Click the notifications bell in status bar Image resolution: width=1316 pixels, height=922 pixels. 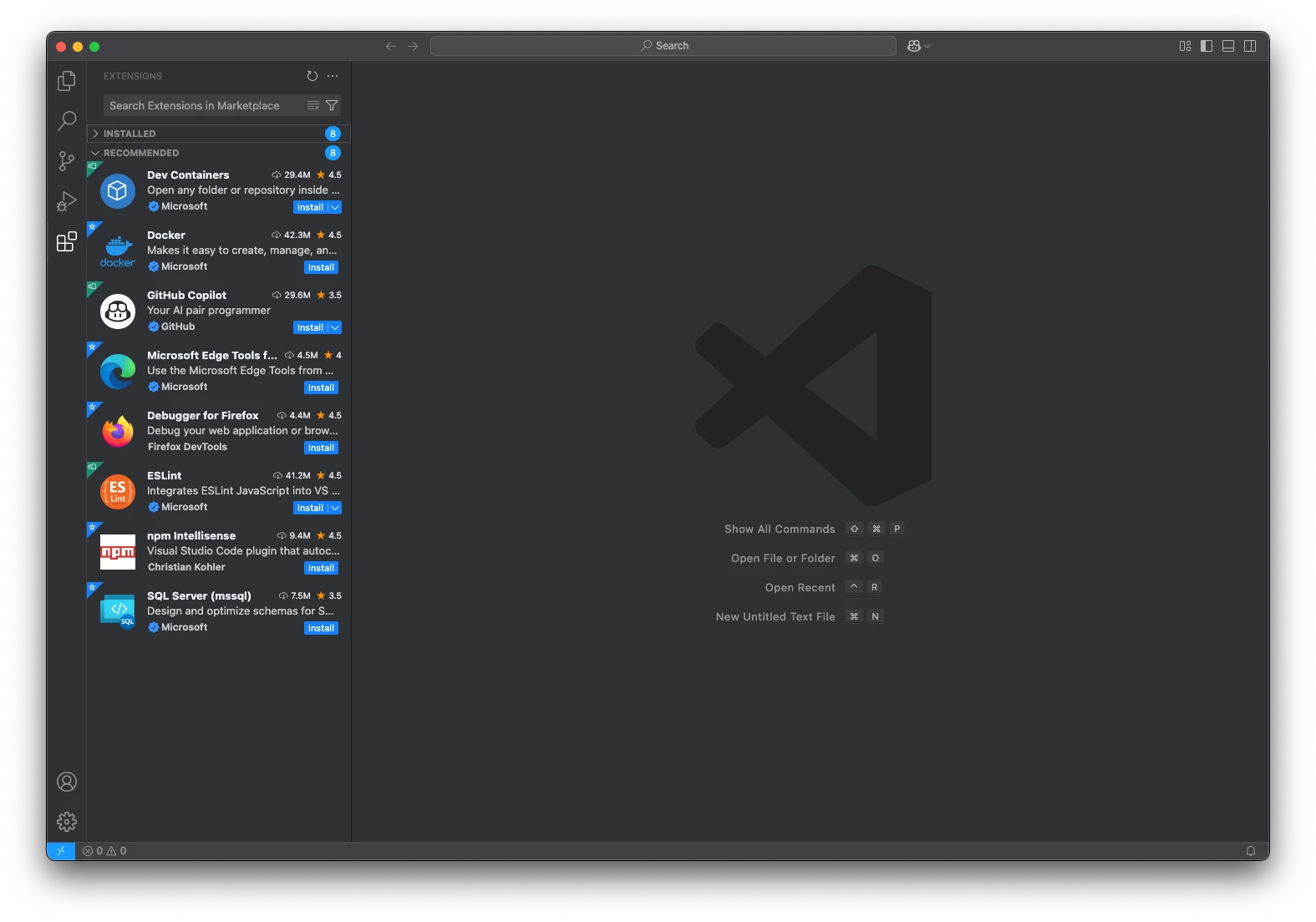click(x=1251, y=851)
